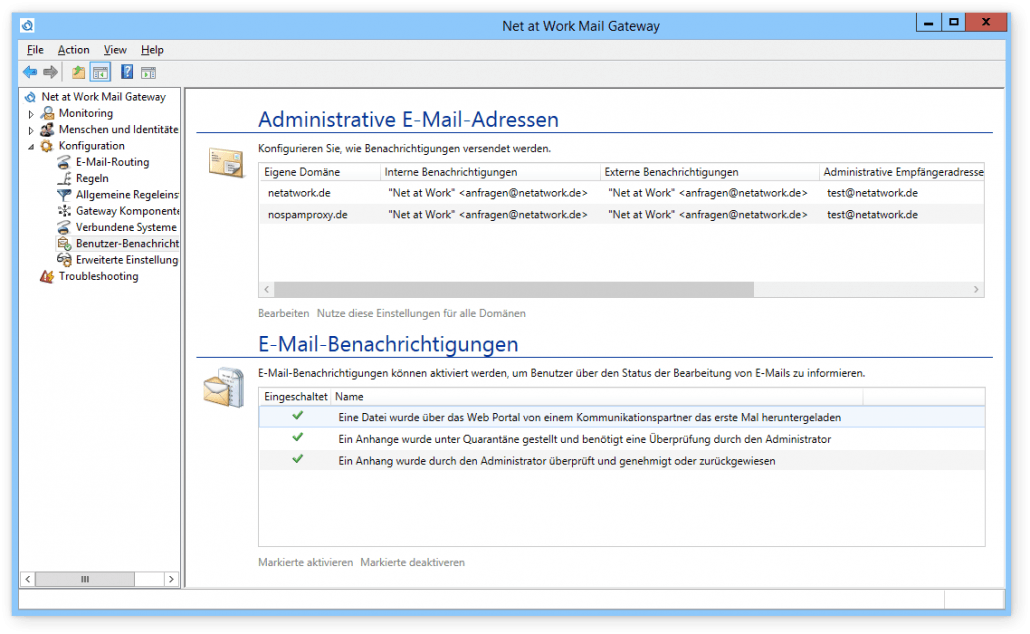Viewport: 1030px width, 634px height.
Task: Click the Gateway Komponenten node icon
Action: pyautogui.click(x=64, y=211)
